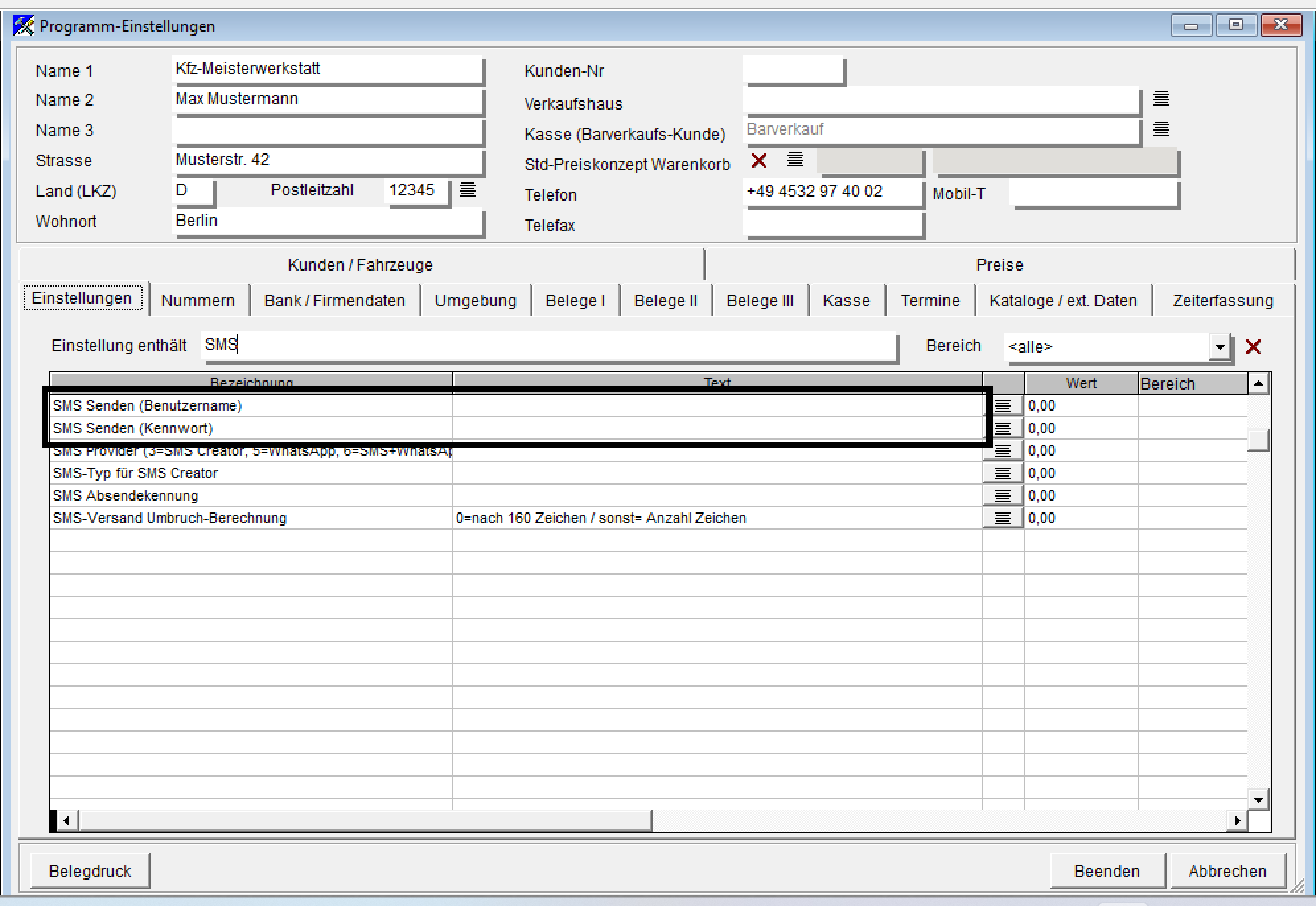1316x906 pixels.
Task: Select the SMS-Versand Umbruch-Berechnung row
Action: [x=648, y=518]
